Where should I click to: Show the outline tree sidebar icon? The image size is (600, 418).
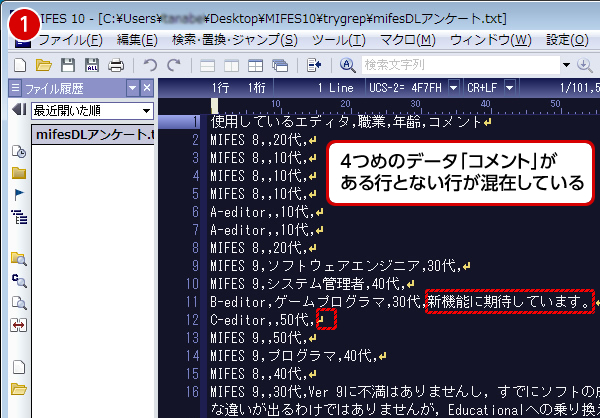coord(17,216)
